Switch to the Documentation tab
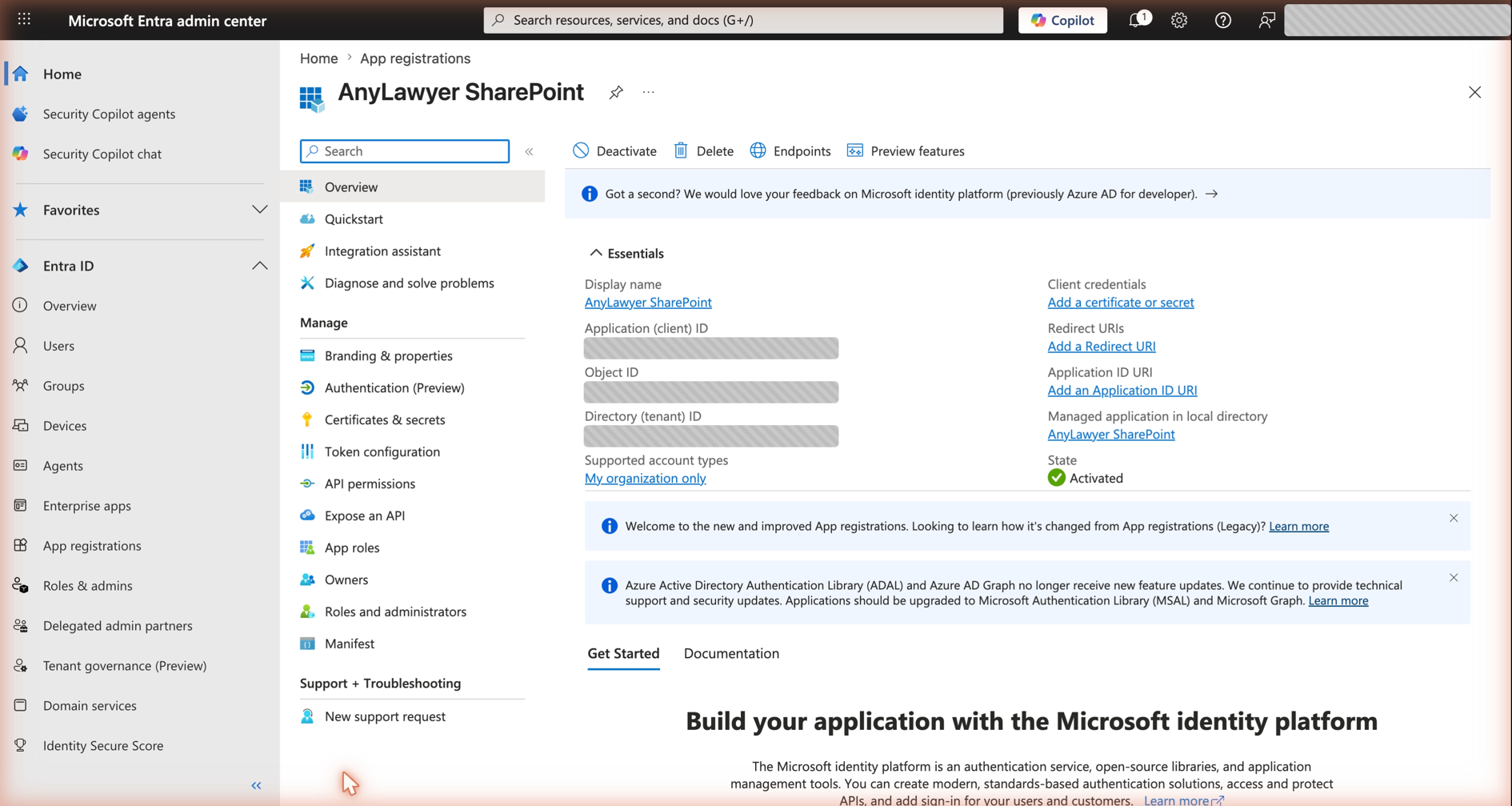This screenshot has height=806, width=1512. click(x=731, y=654)
